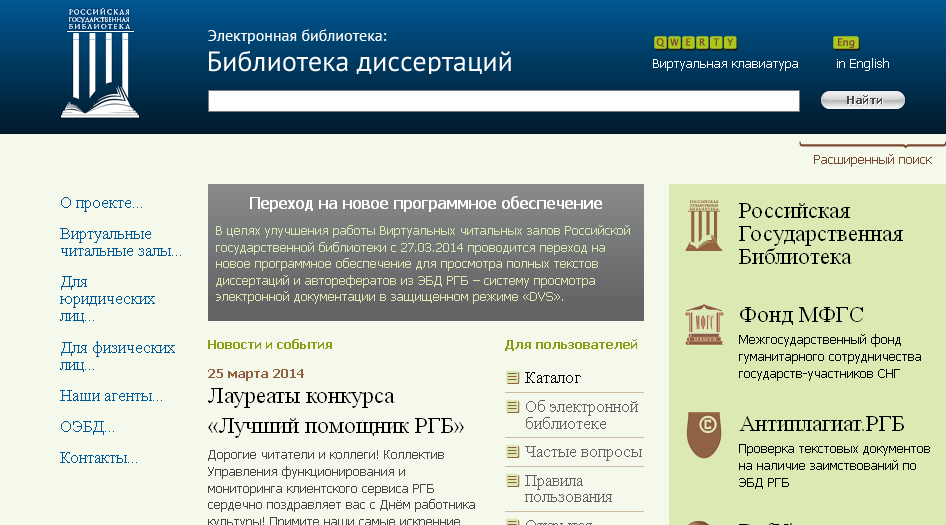Click the Новости и события heading

270,345
